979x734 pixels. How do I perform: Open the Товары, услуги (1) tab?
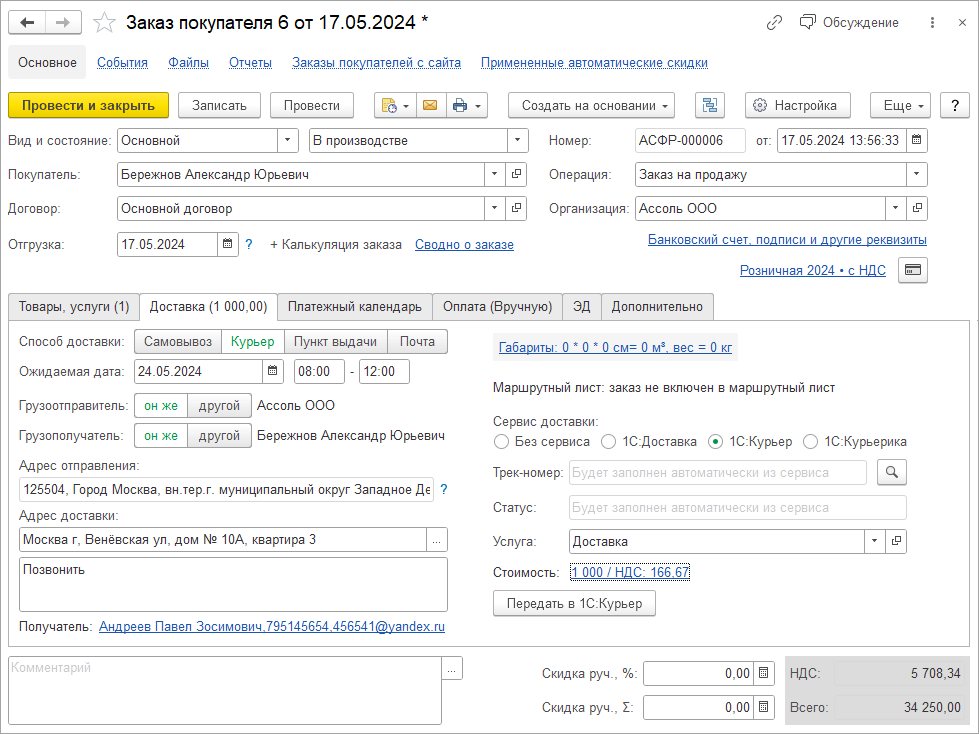tap(73, 306)
